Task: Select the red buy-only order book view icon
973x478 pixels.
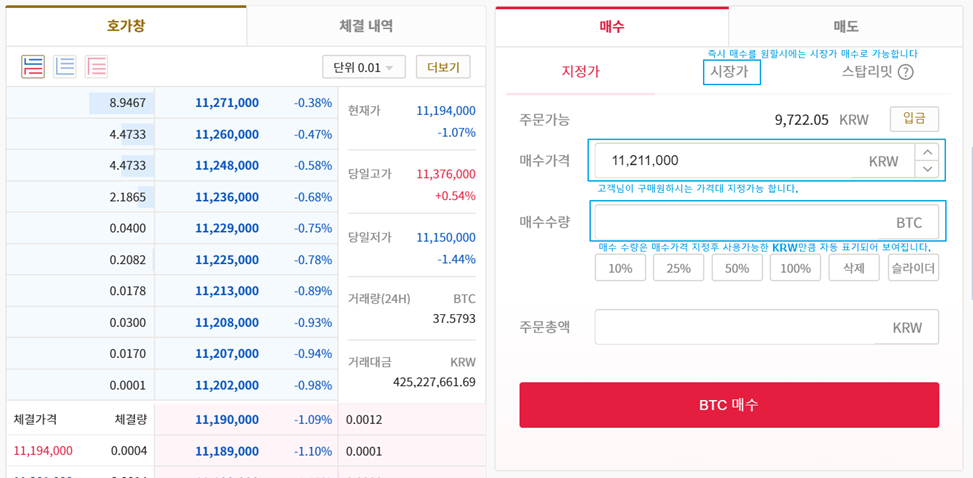Action: click(97, 66)
